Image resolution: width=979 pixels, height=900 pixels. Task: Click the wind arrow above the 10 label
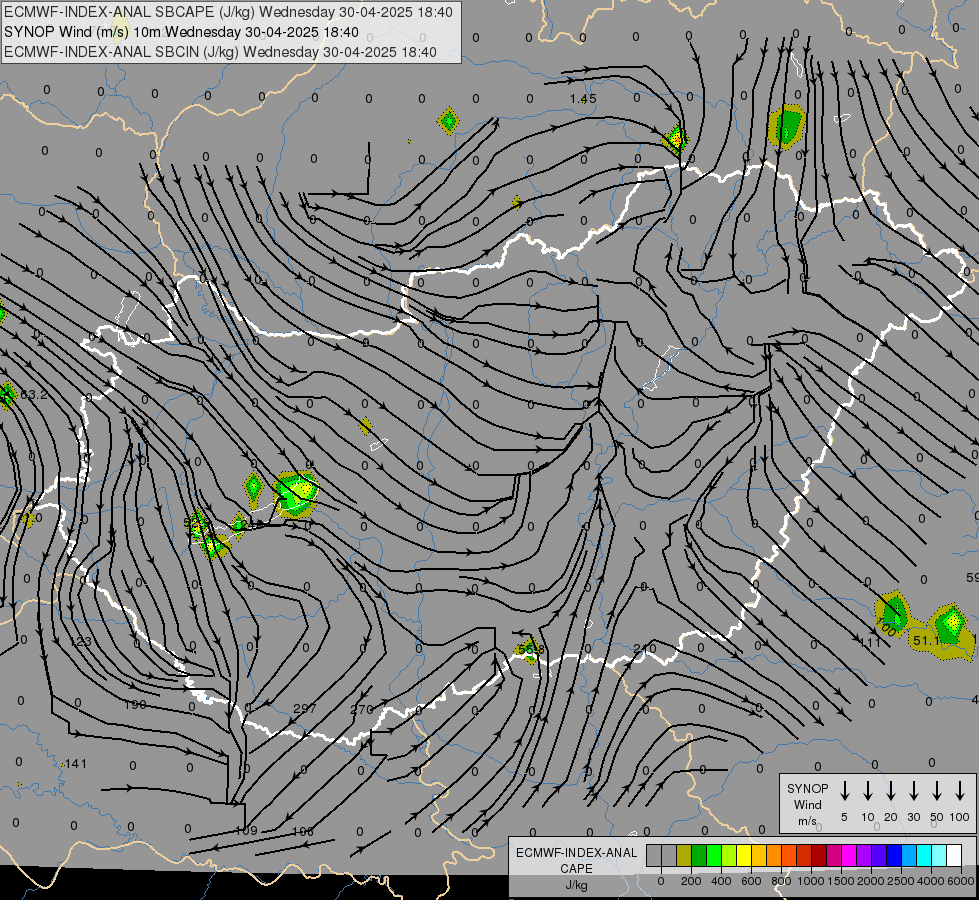868,790
